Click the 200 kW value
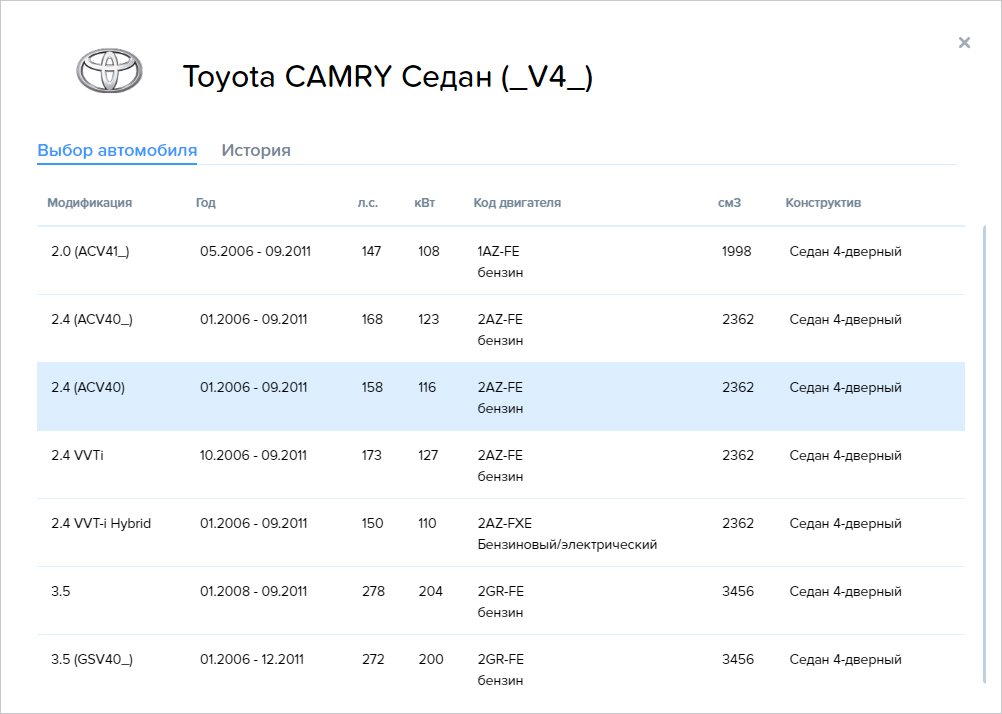 [x=431, y=659]
